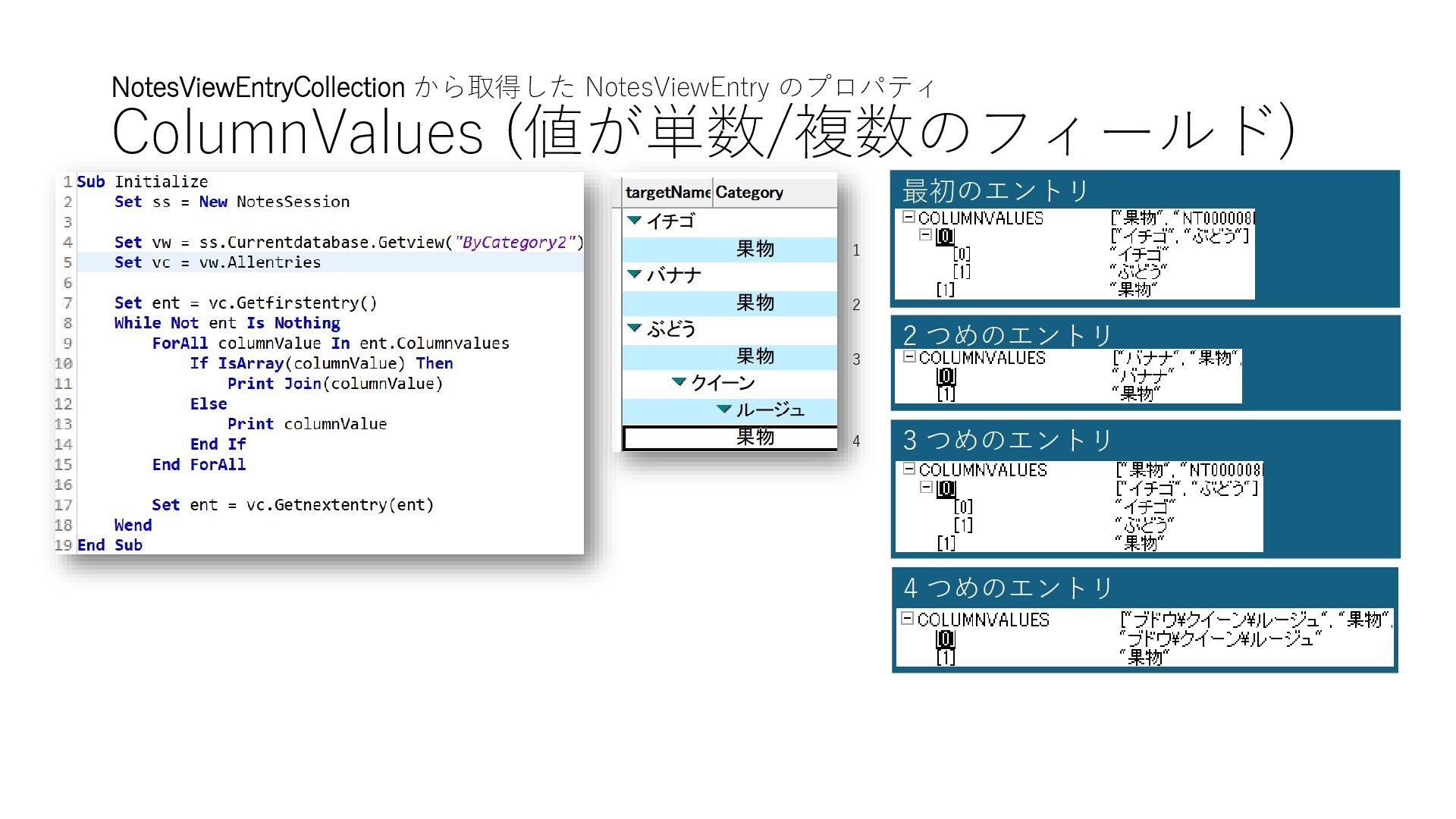Collapse [0] node in 最初のエントリ panel
The height and width of the screenshot is (819, 1456).
coord(925,235)
